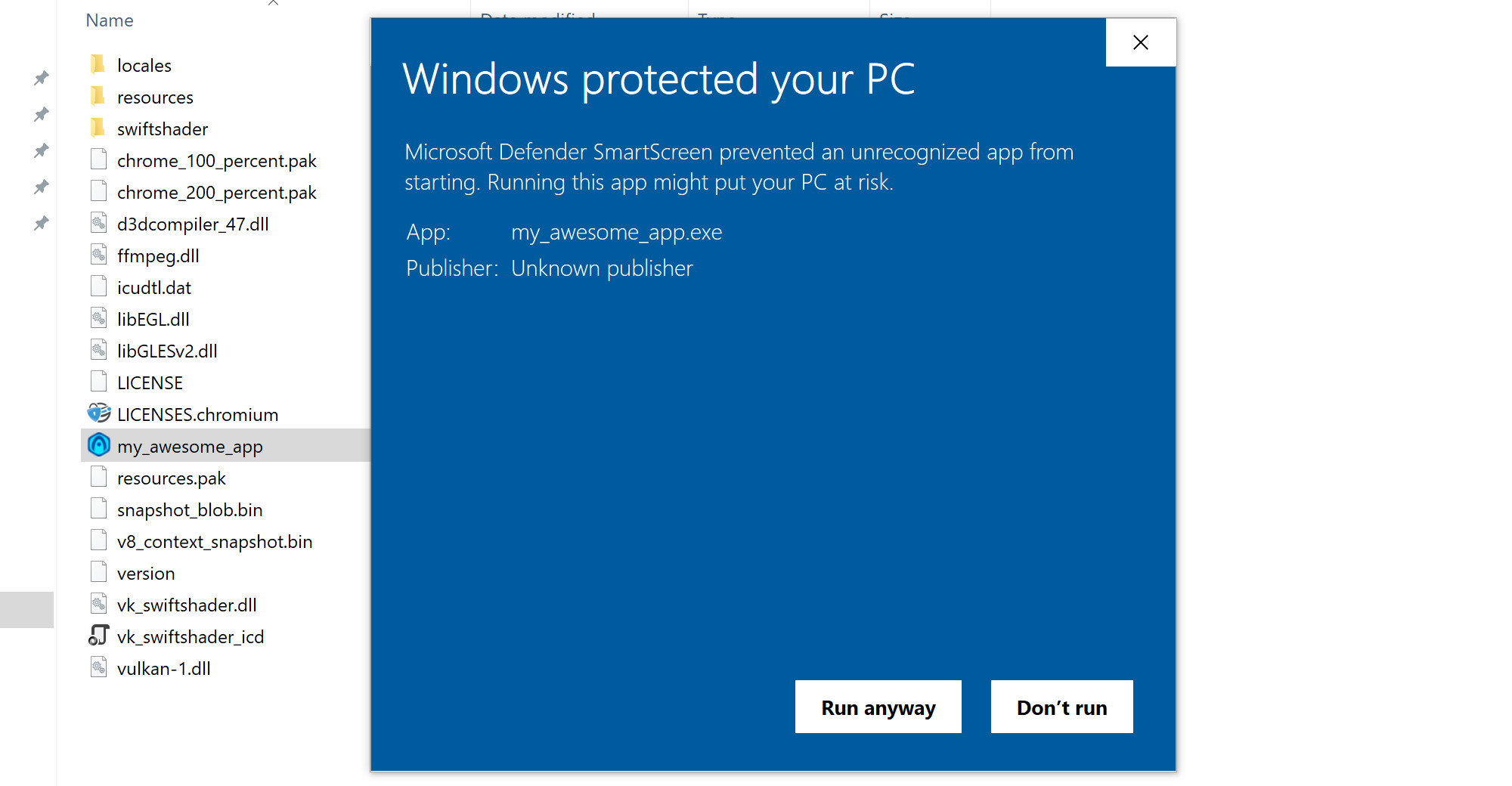This screenshot has width=1512, height=786.
Task: Click d3dcompiler_47.dll file icon
Action: click(x=98, y=224)
